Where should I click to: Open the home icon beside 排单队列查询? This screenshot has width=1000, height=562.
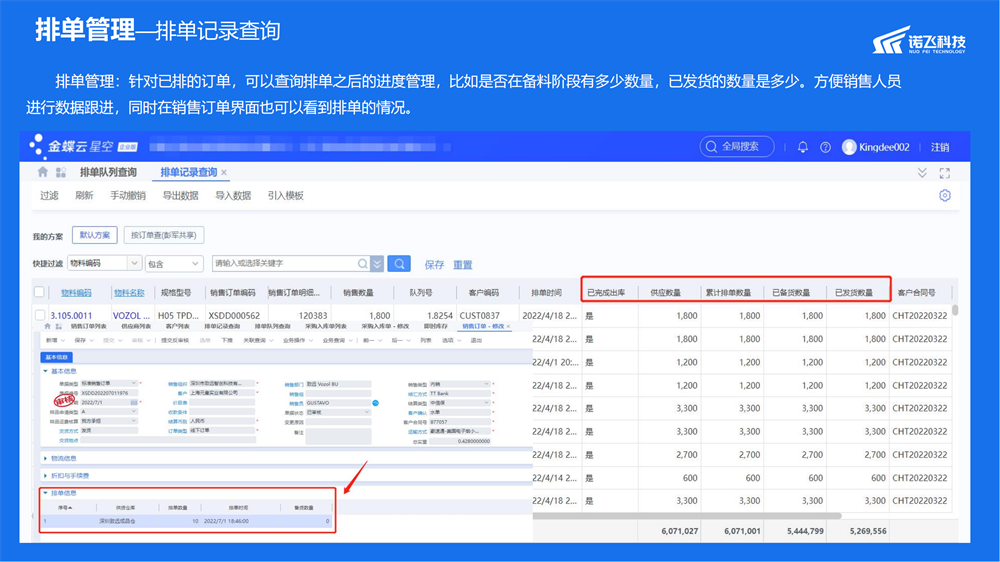(x=43, y=172)
